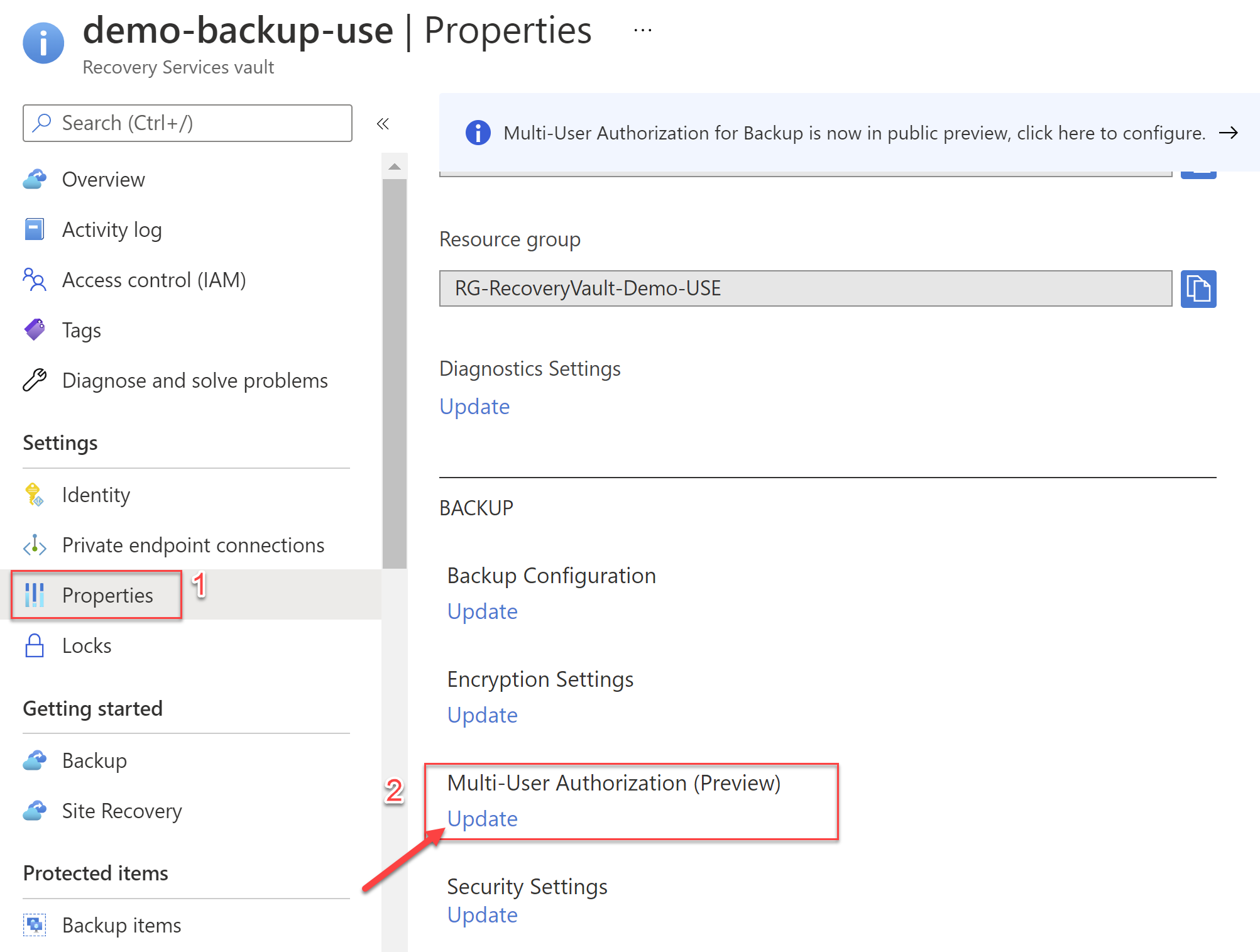Click the Resource group label
1260x952 pixels.
[x=510, y=239]
